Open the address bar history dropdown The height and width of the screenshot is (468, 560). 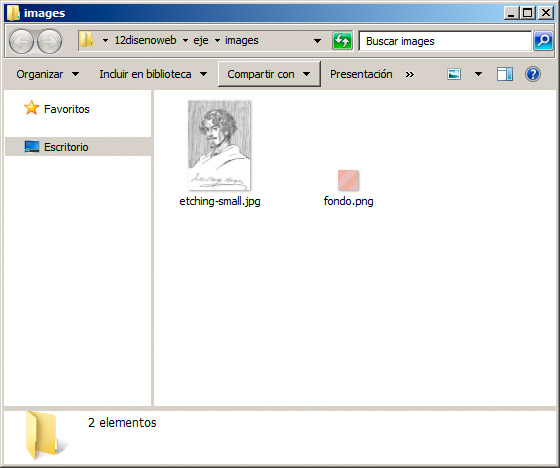pos(317,41)
